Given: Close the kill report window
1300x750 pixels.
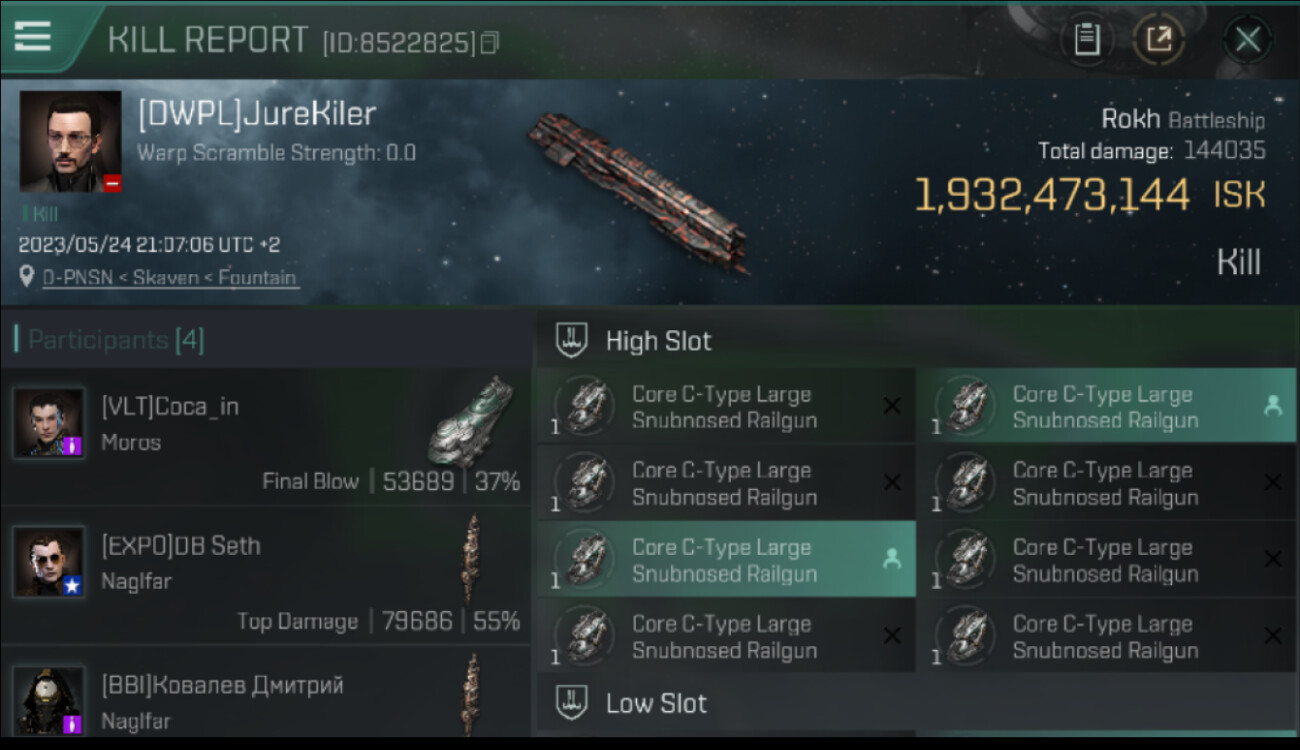Looking at the screenshot, I should click(x=1247, y=40).
